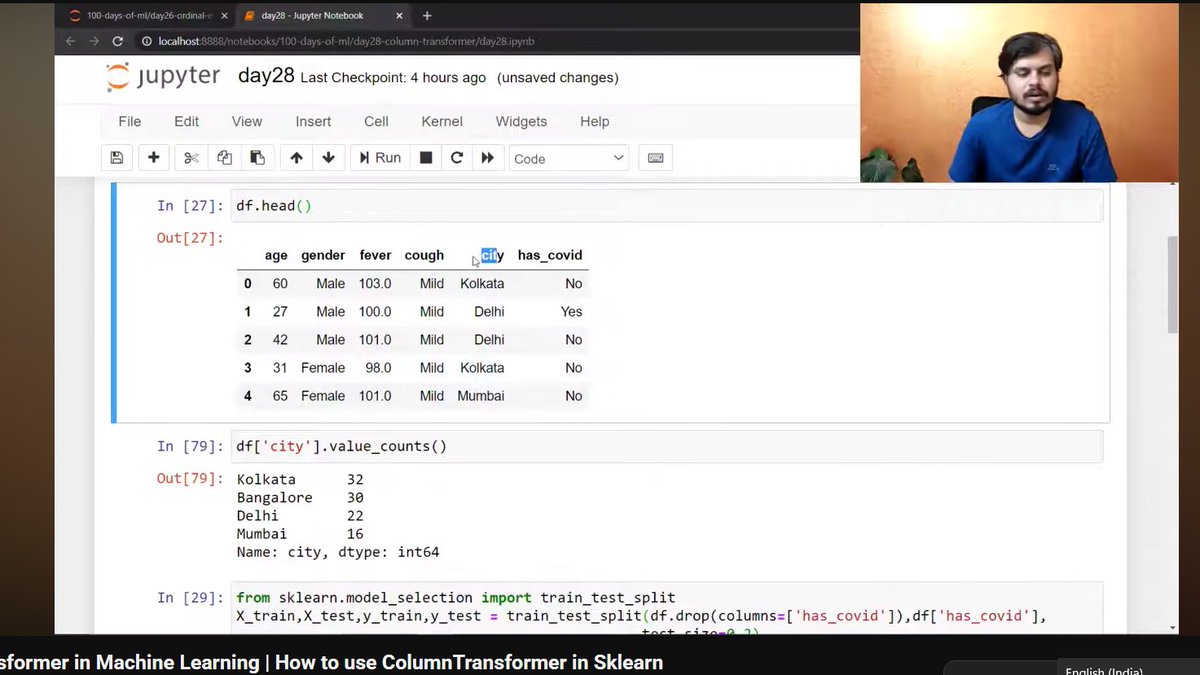Click the 103.0 fever value
This screenshot has width=1200, height=675.
375,284
